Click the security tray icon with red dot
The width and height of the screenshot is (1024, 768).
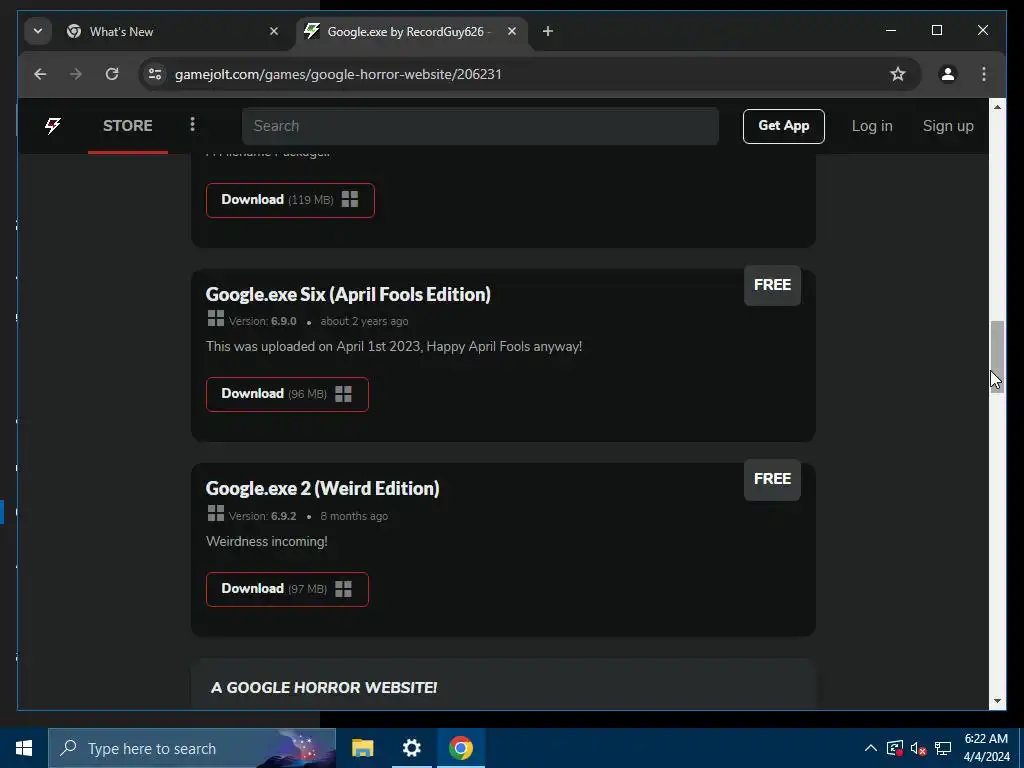[x=895, y=748]
